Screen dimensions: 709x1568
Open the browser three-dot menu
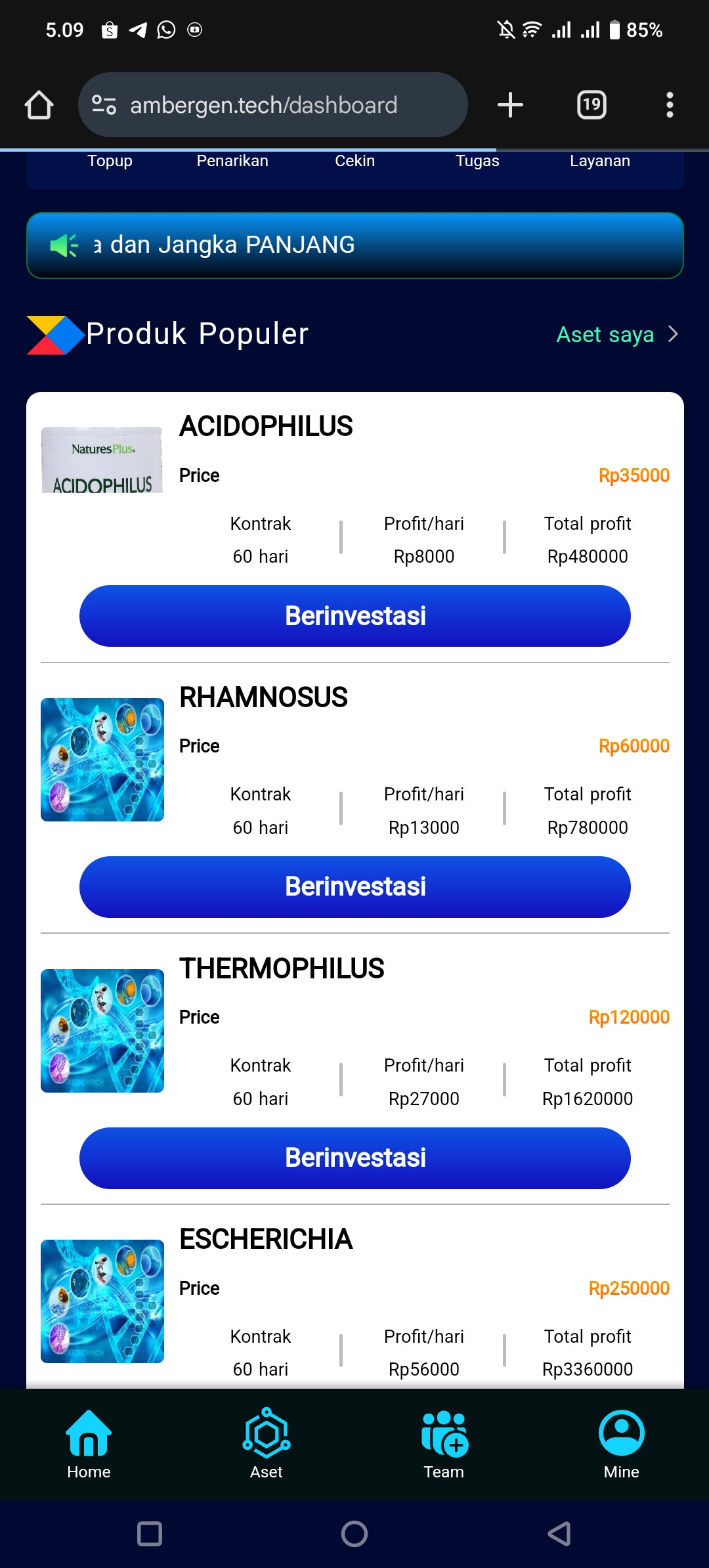pos(670,105)
